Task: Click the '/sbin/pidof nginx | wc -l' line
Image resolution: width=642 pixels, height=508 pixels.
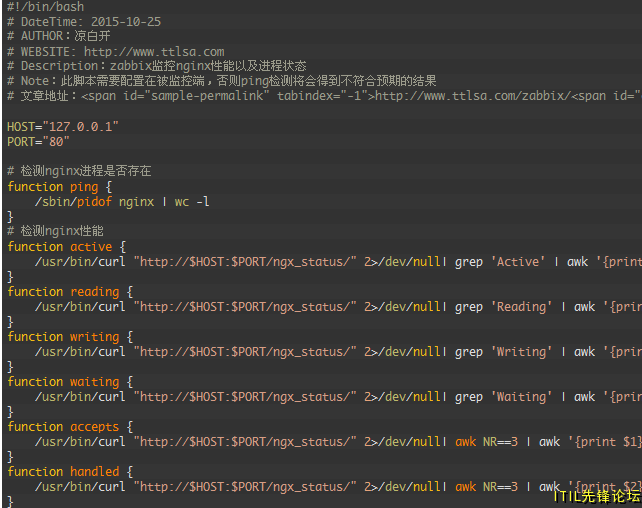Action: pos(122,201)
